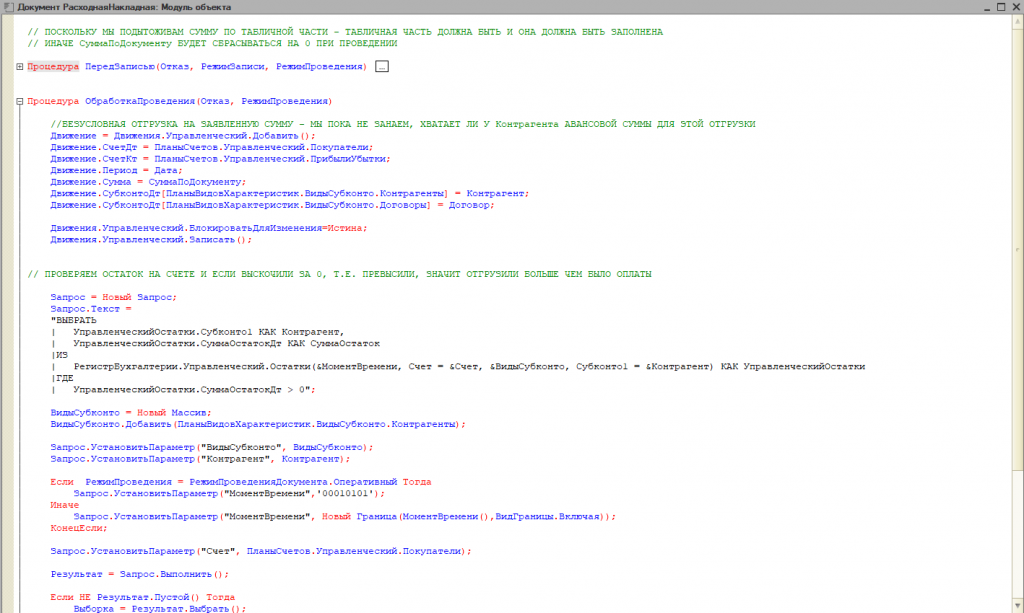Click line 'Если НЕ Результат.Пустой() Тогда'

click(x=142, y=597)
